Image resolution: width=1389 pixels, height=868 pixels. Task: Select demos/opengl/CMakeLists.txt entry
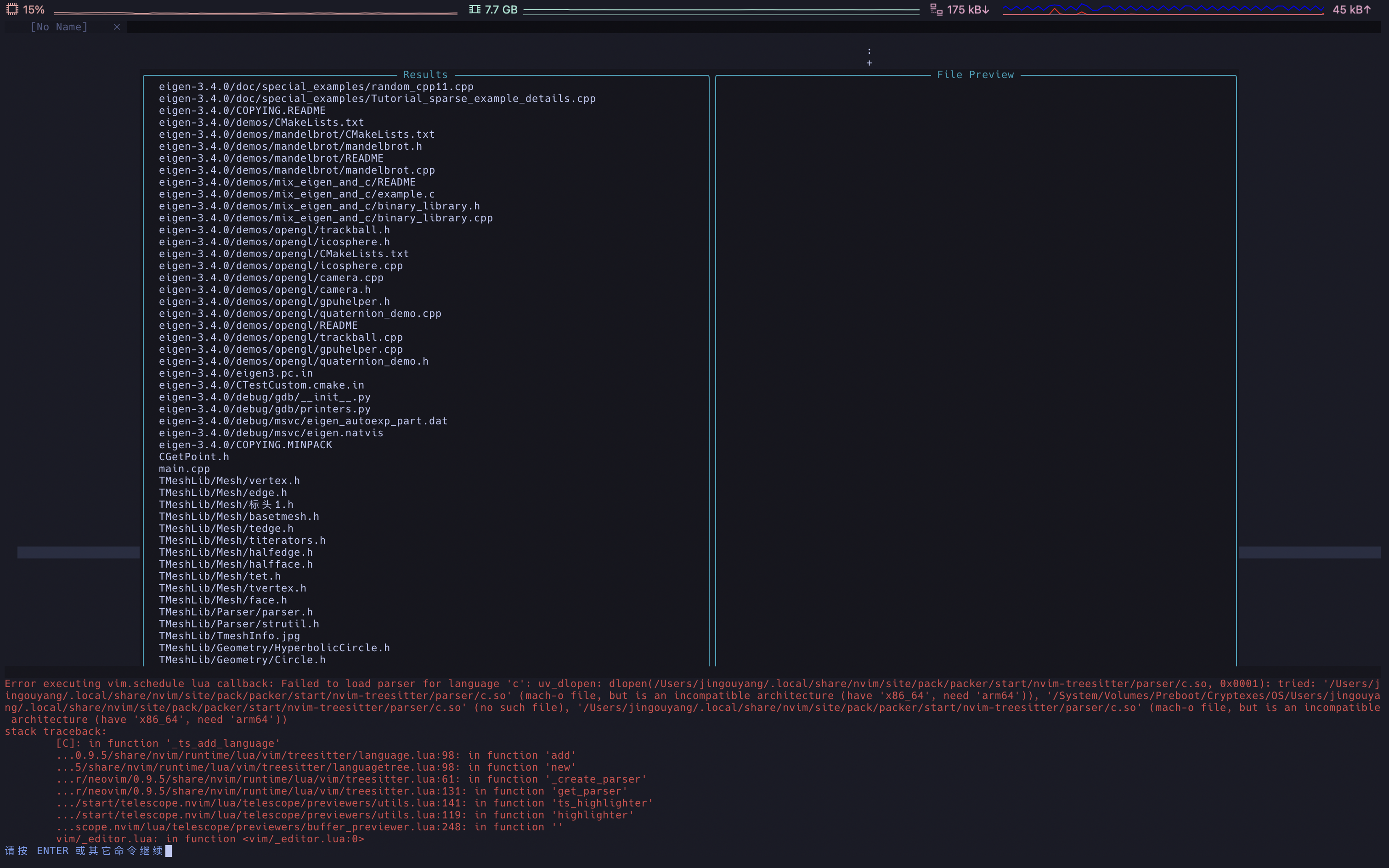tap(284, 254)
